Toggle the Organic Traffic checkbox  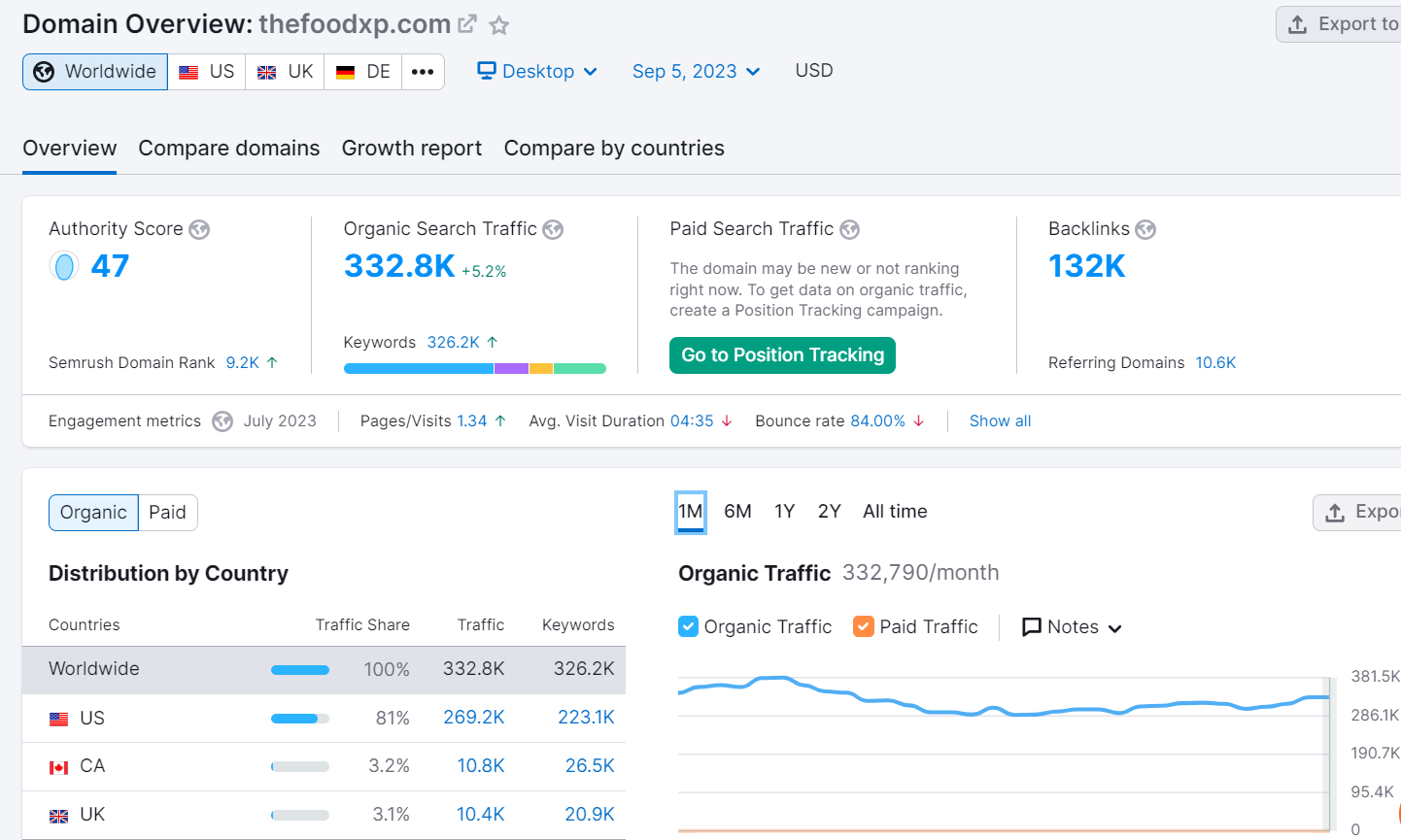click(x=688, y=626)
